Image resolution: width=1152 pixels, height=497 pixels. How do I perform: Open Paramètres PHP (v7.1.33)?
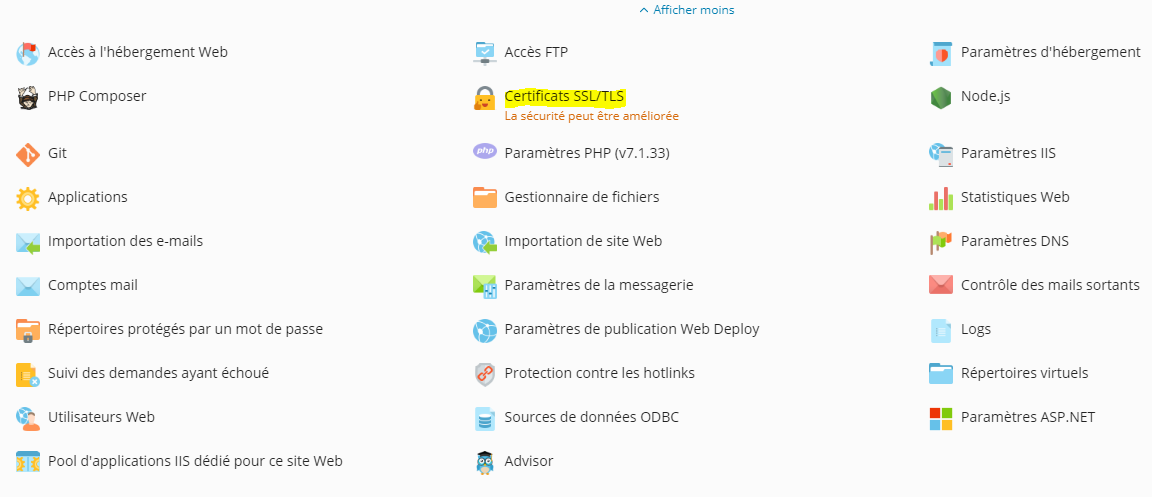(587, 154)
